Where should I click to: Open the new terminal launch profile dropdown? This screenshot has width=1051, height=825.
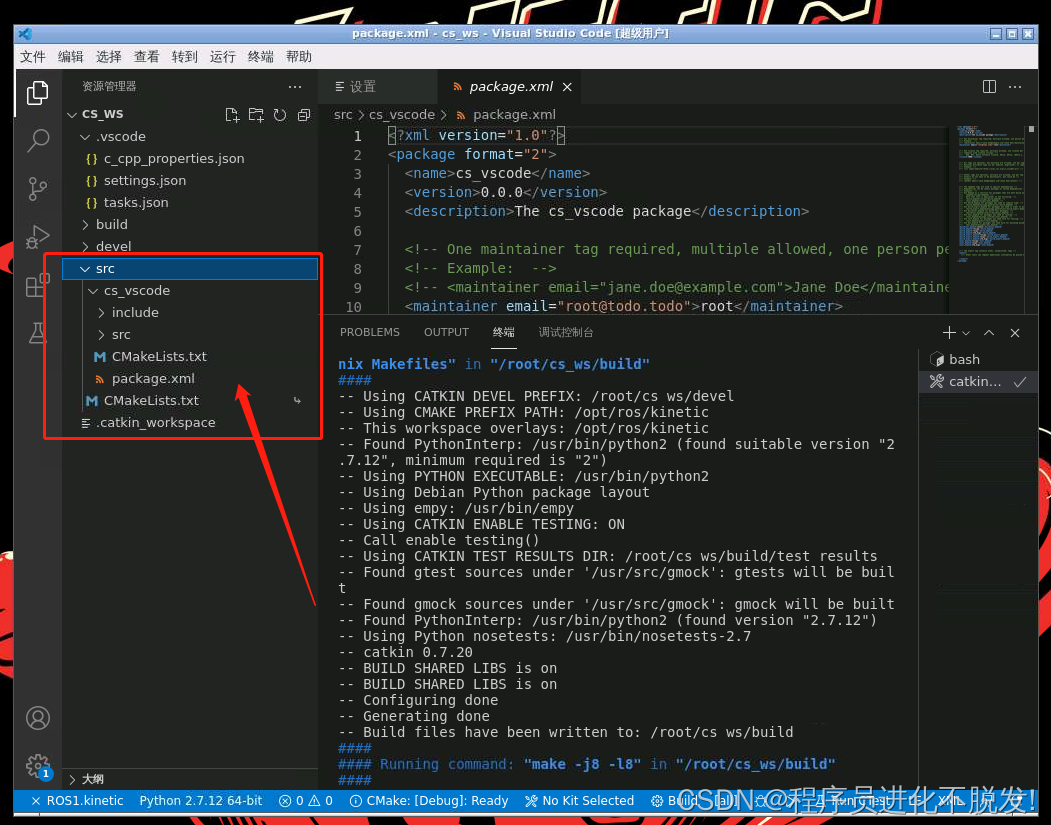(966, 333)
